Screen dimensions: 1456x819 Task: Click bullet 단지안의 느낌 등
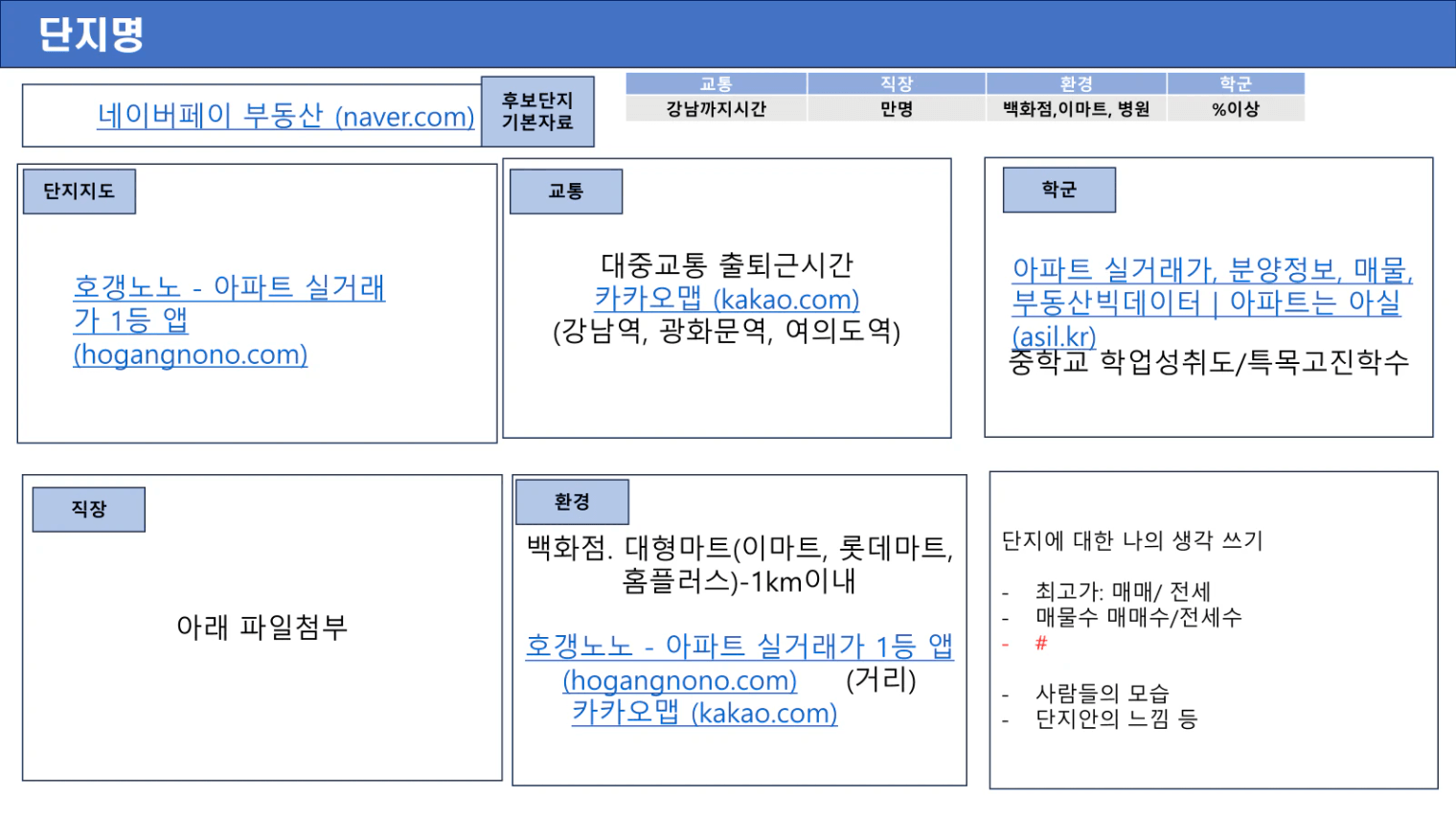pos(1116,718)
